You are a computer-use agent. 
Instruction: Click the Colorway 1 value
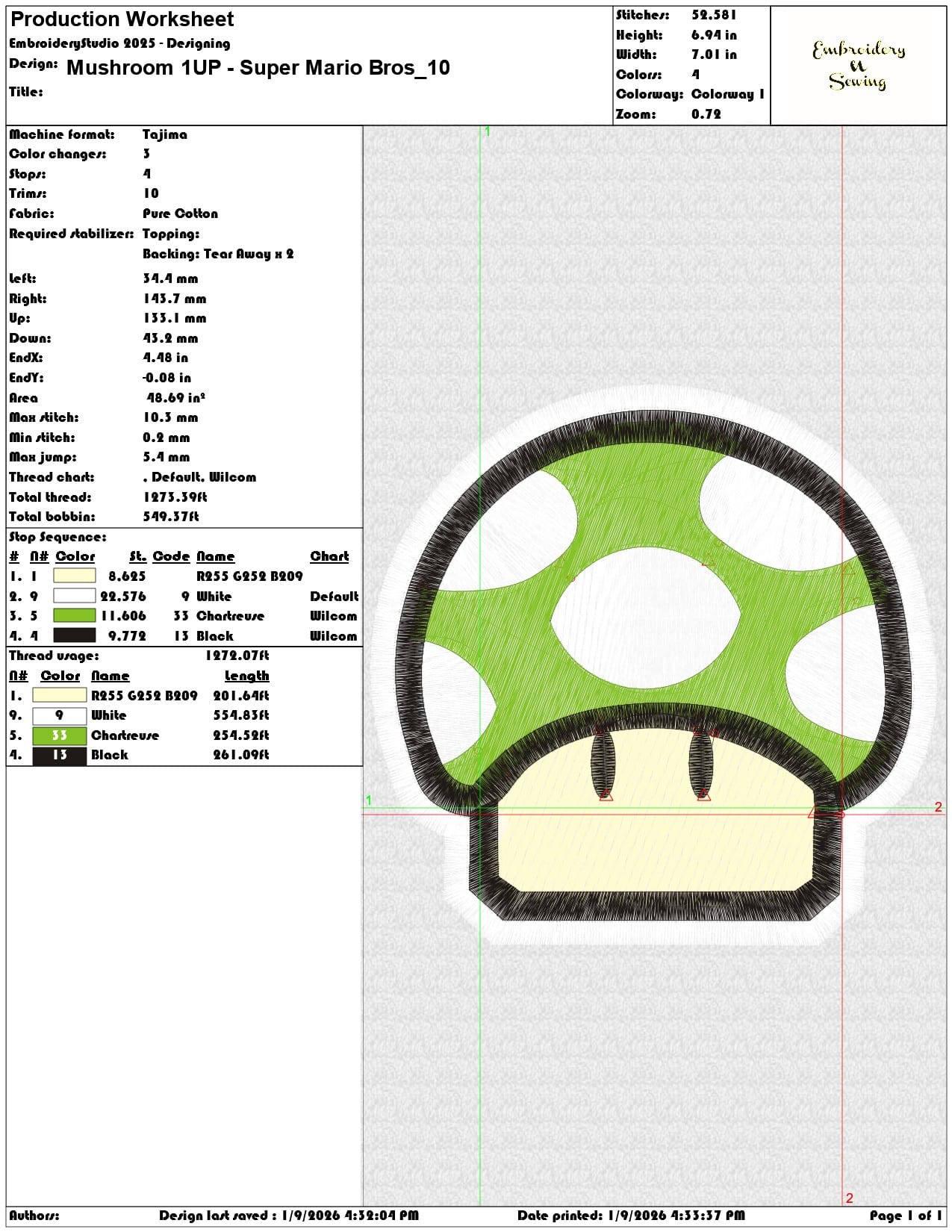click(728, 94)
